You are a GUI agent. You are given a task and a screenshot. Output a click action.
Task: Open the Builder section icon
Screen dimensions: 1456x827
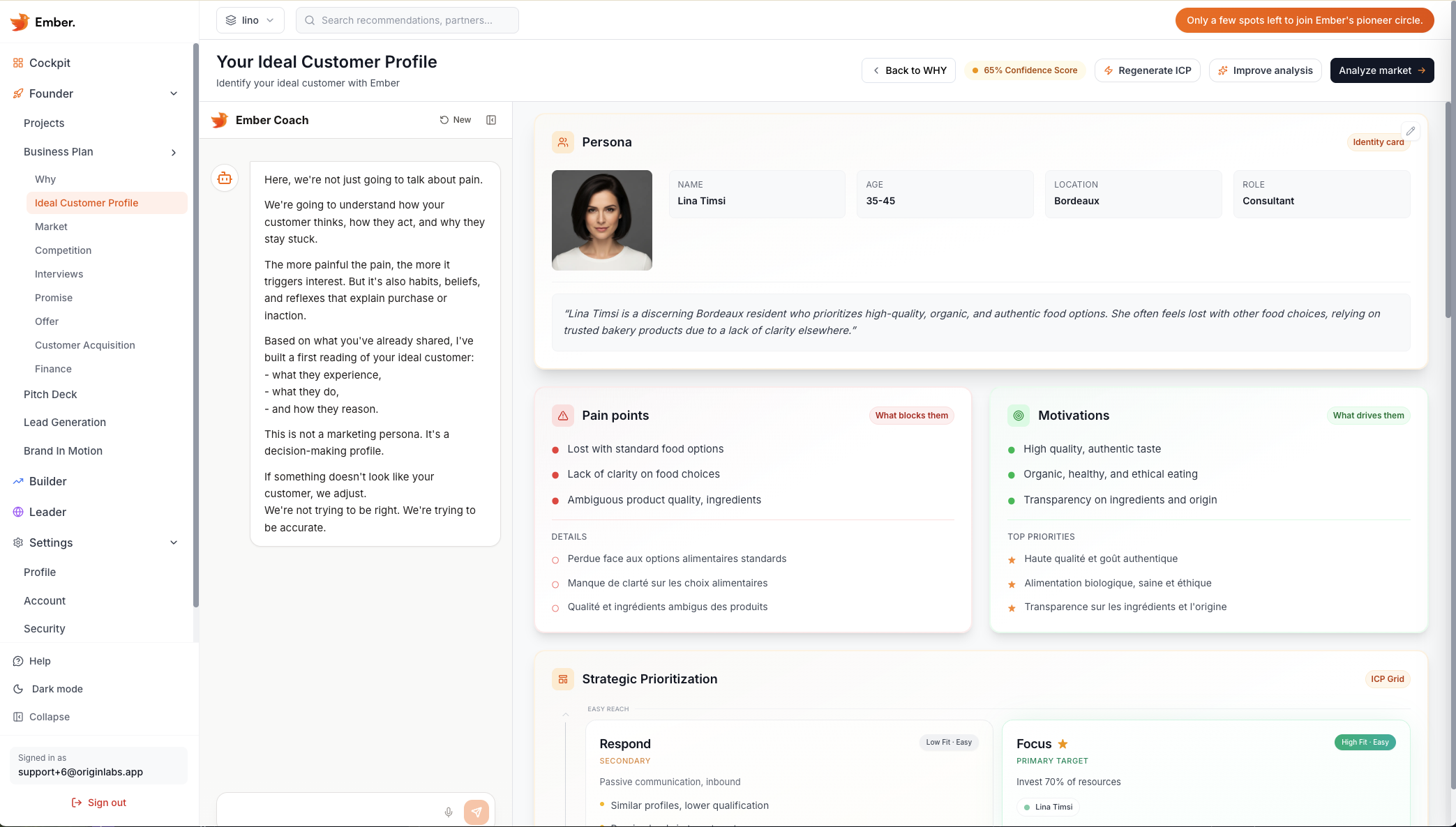point(17,481)
